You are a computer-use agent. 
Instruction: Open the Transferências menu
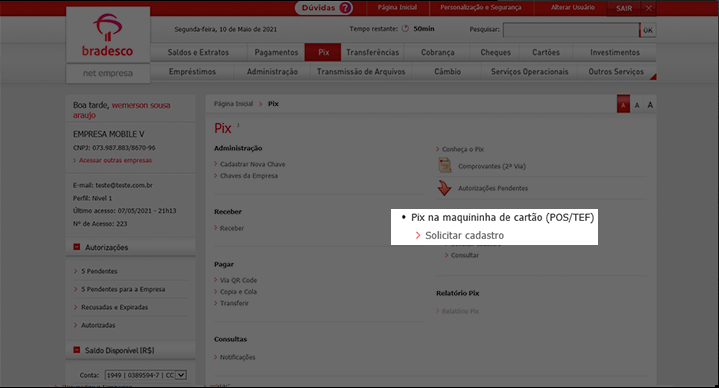pos(372,52)
